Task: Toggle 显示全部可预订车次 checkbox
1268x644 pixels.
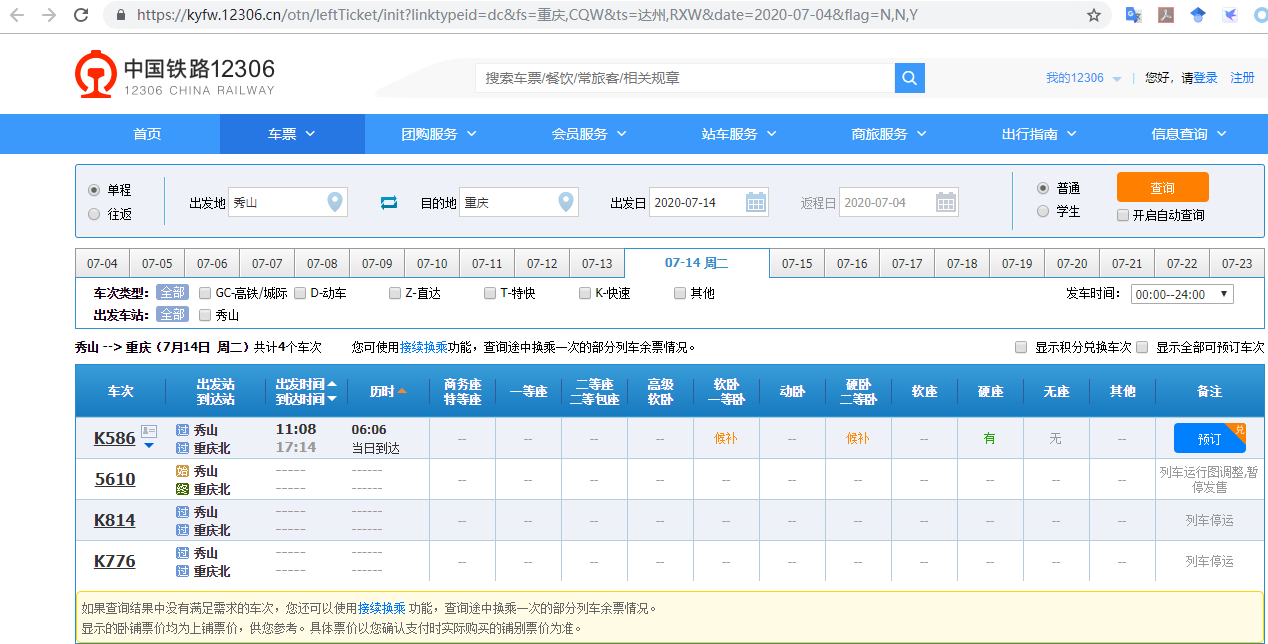Action: tap(1142, 347)
